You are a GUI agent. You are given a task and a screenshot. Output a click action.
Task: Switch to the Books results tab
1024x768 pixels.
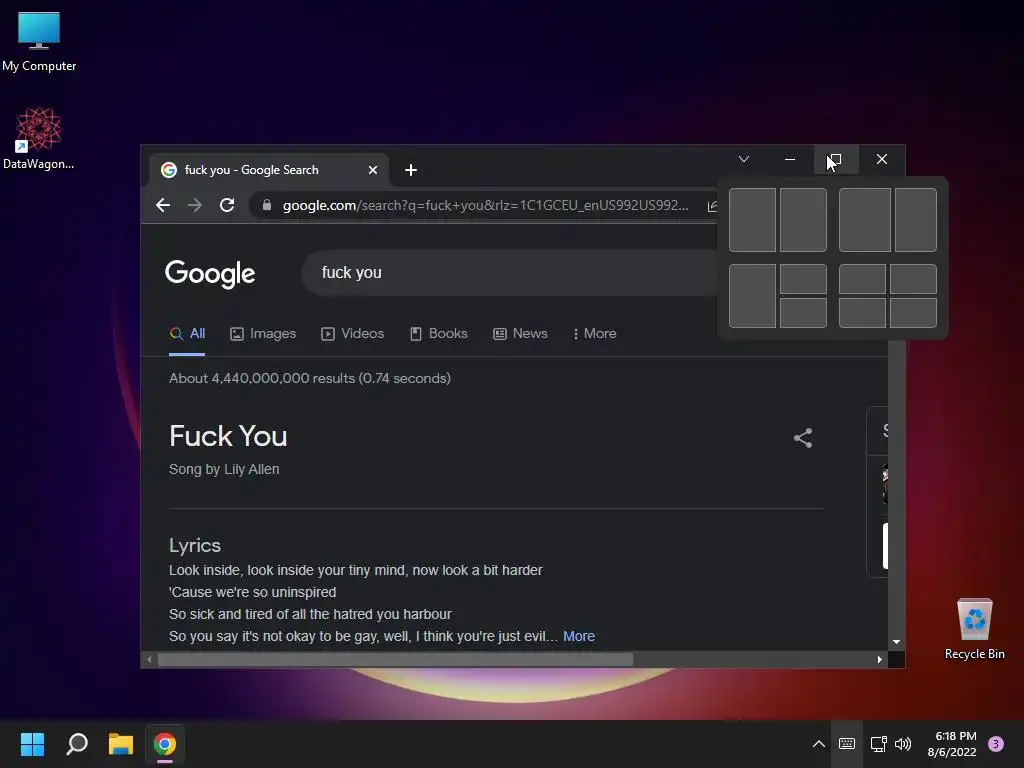439,334
